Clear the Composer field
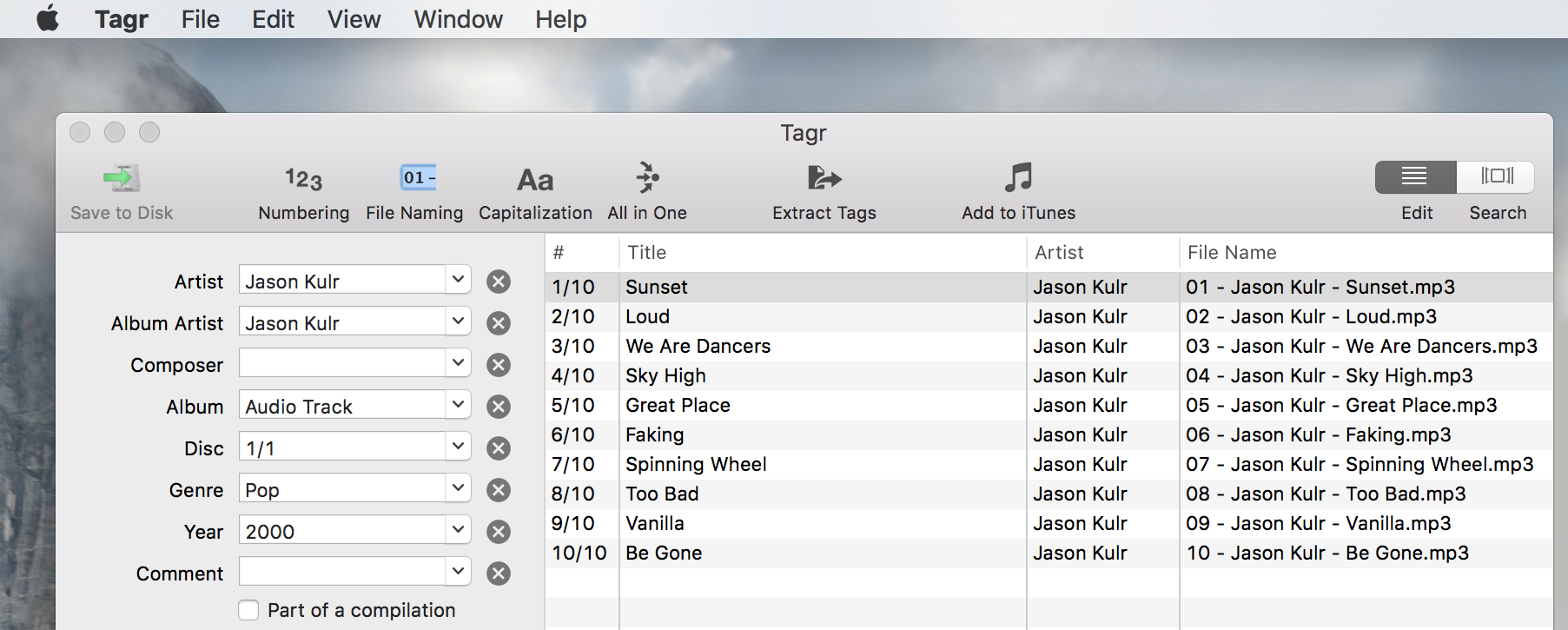Image resolution: width=1568 pixels, height=630 pixels. coord(499,365)
